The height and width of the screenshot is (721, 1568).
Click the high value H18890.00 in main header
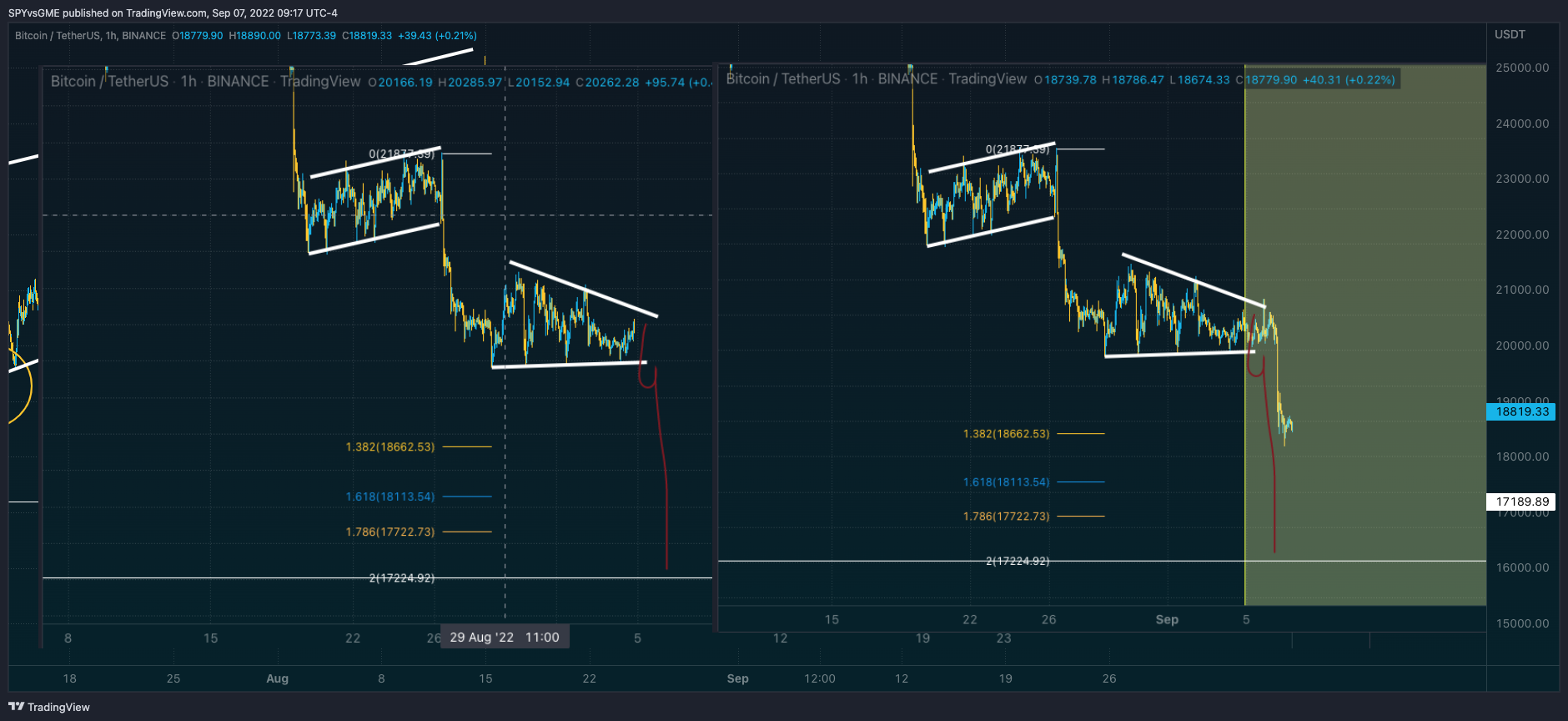coord(254,36)
